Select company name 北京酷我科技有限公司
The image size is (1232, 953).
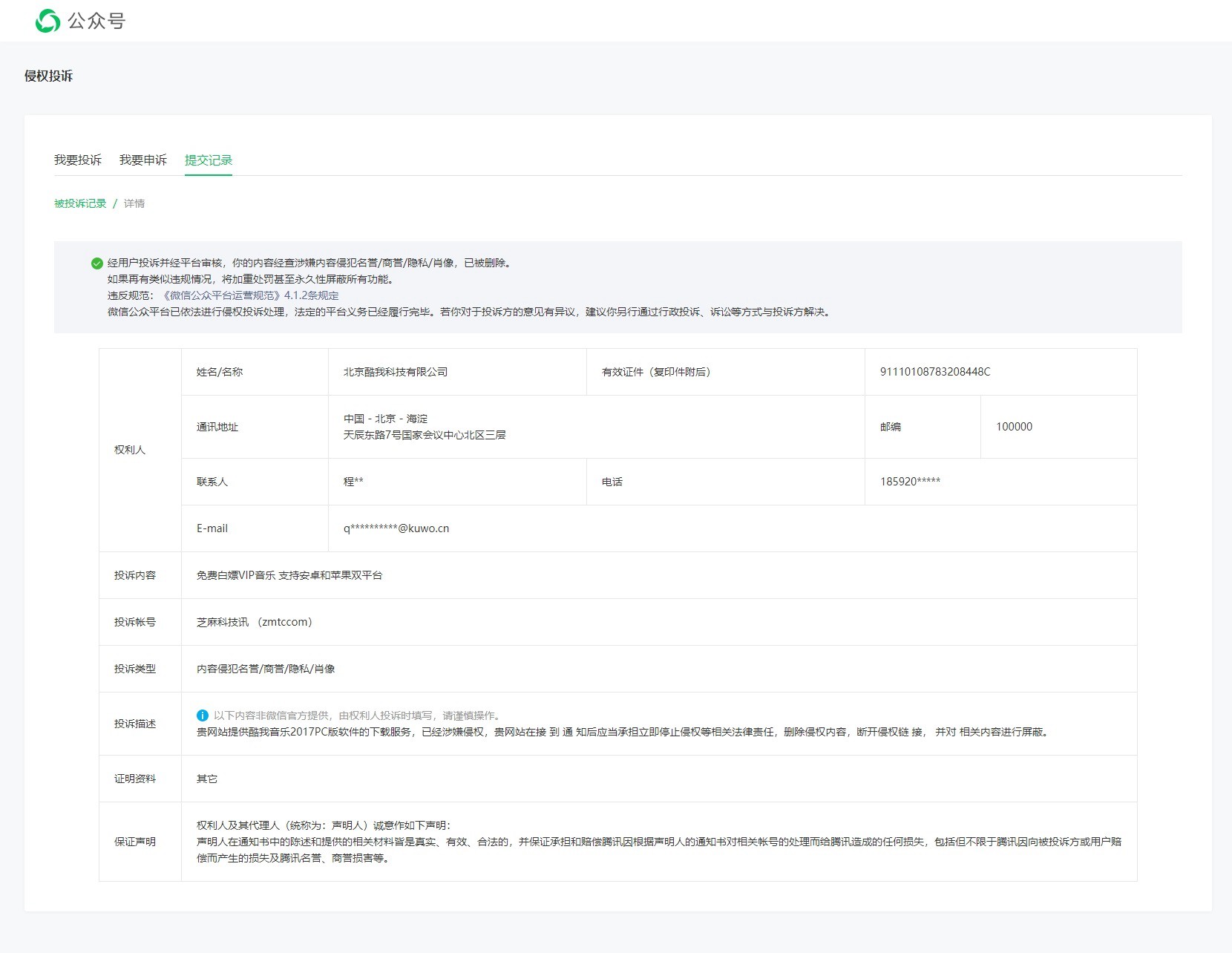[396, 372]
